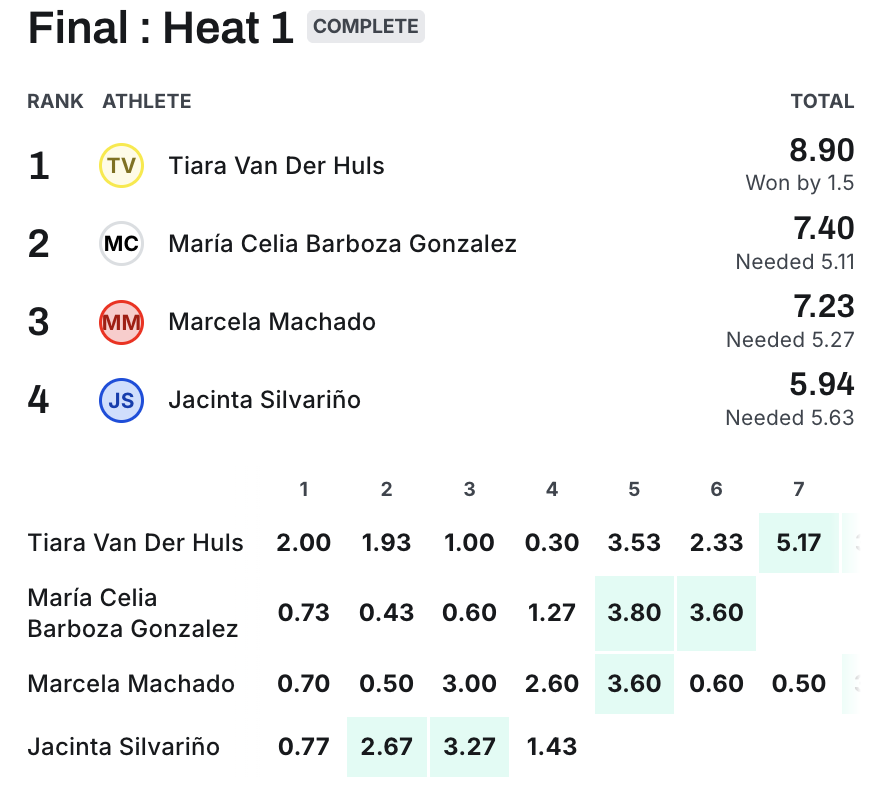Click Marcela Machado's red MM avatar
Image resolution: width=884 pixels, height=800 pixels.
coord(121,322)
